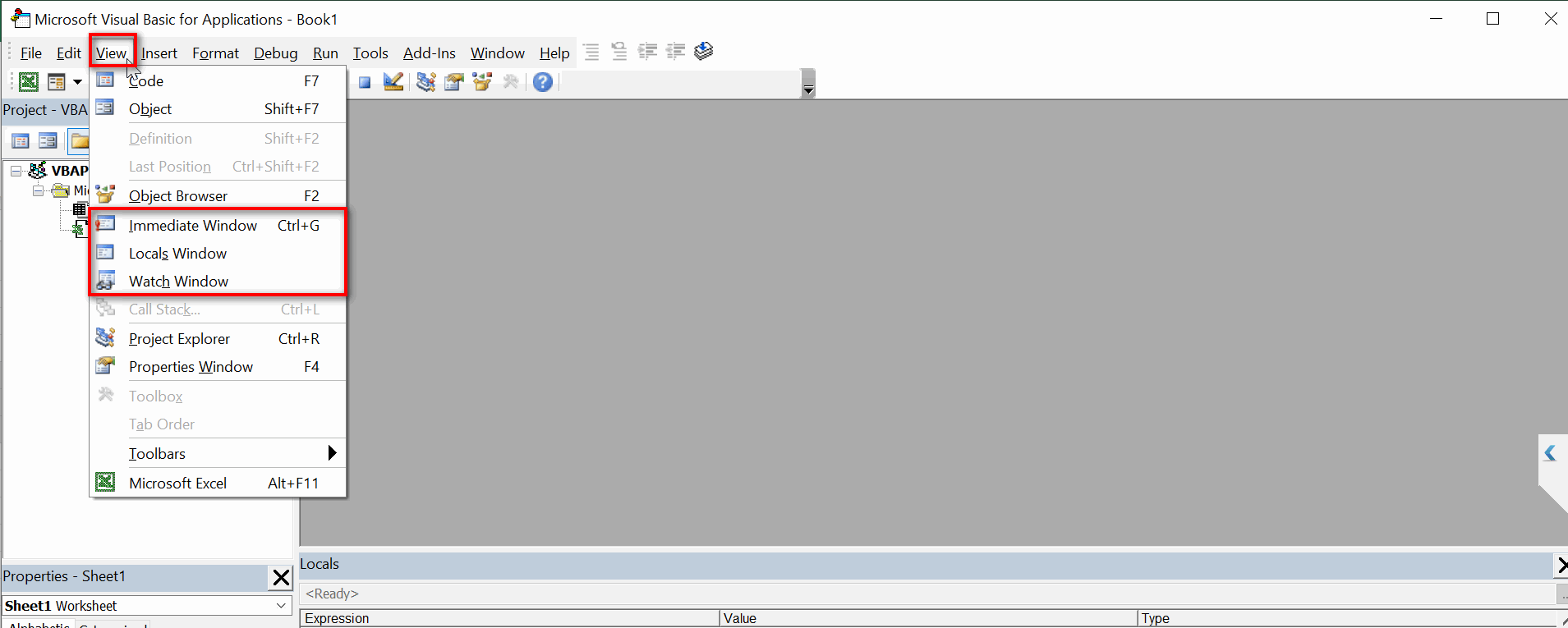1568x628 pixels.
Task: Click the Value column header in Locals
Action: 928,618
